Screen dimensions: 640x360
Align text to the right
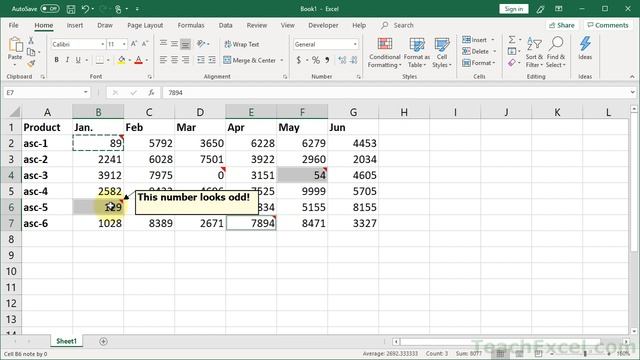click(x=185, y=60)
